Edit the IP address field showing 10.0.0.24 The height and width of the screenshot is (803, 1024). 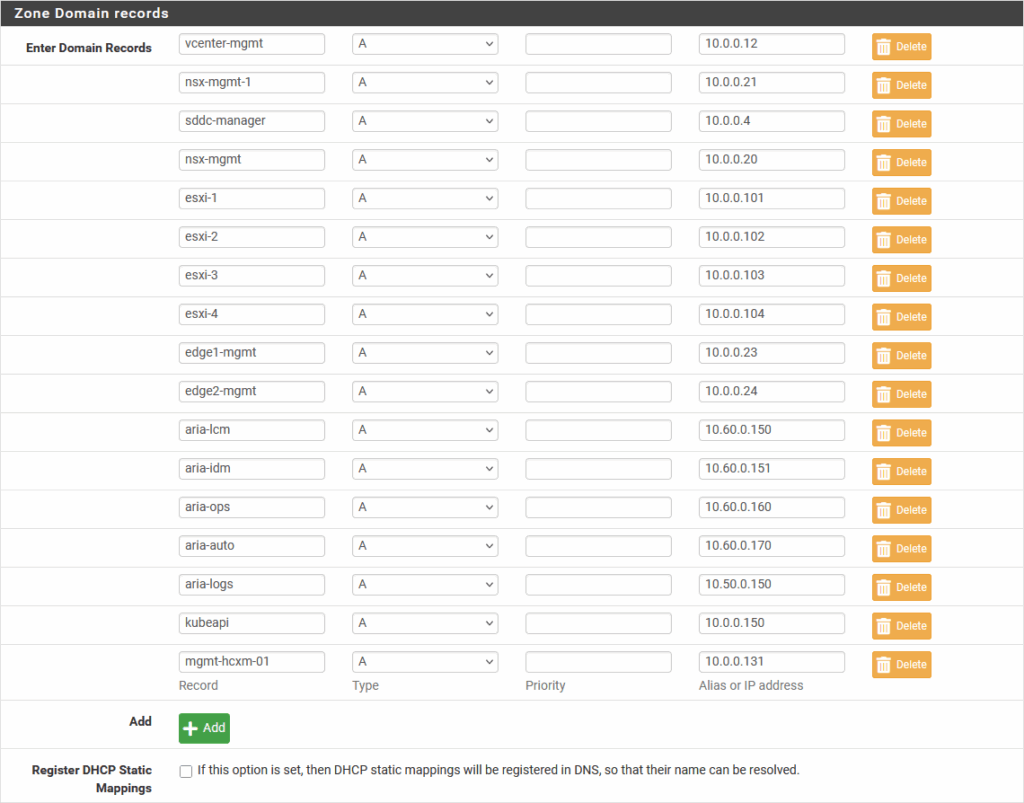771,392
